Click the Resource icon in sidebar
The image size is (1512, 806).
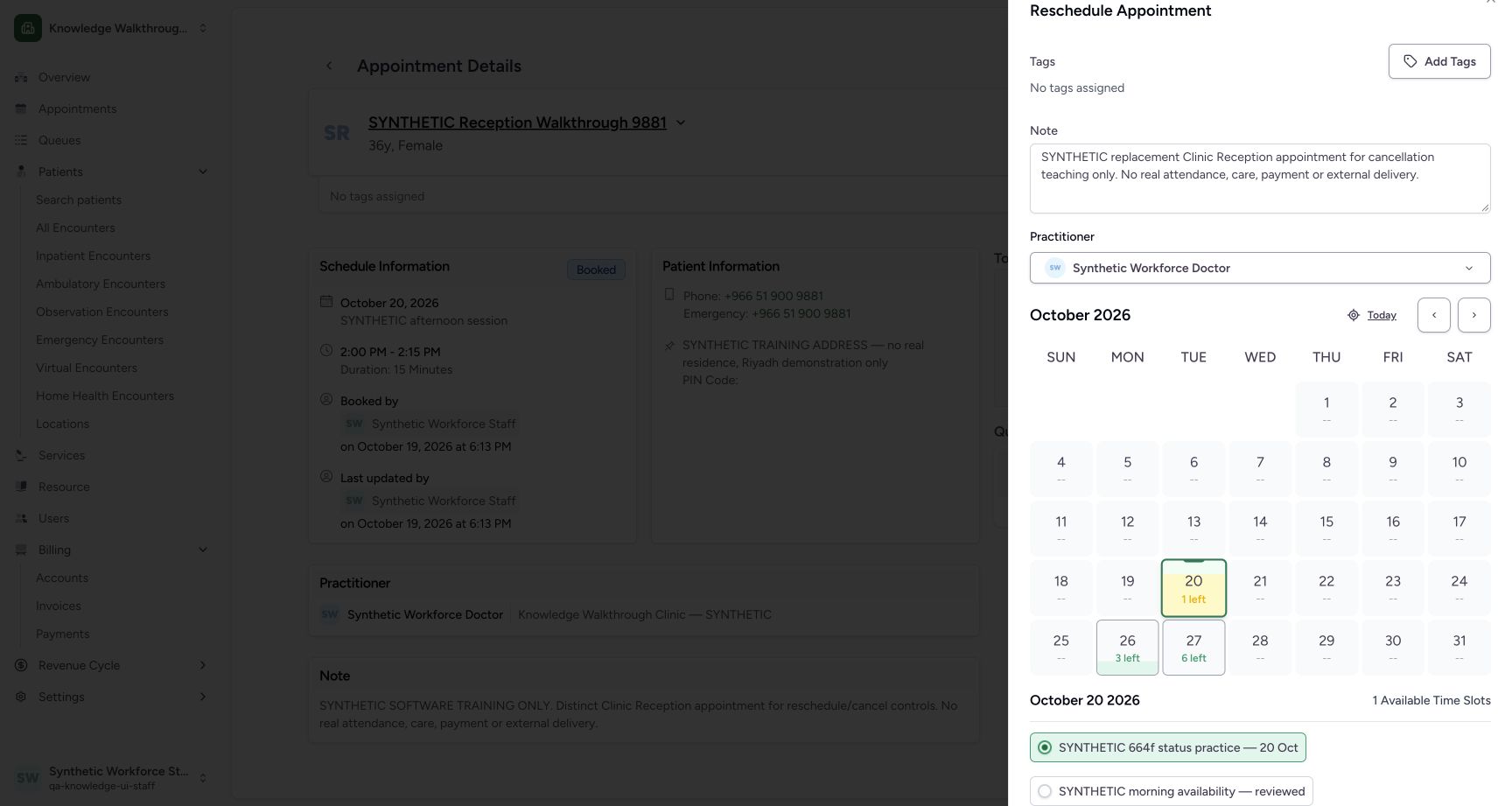(21, 487)
